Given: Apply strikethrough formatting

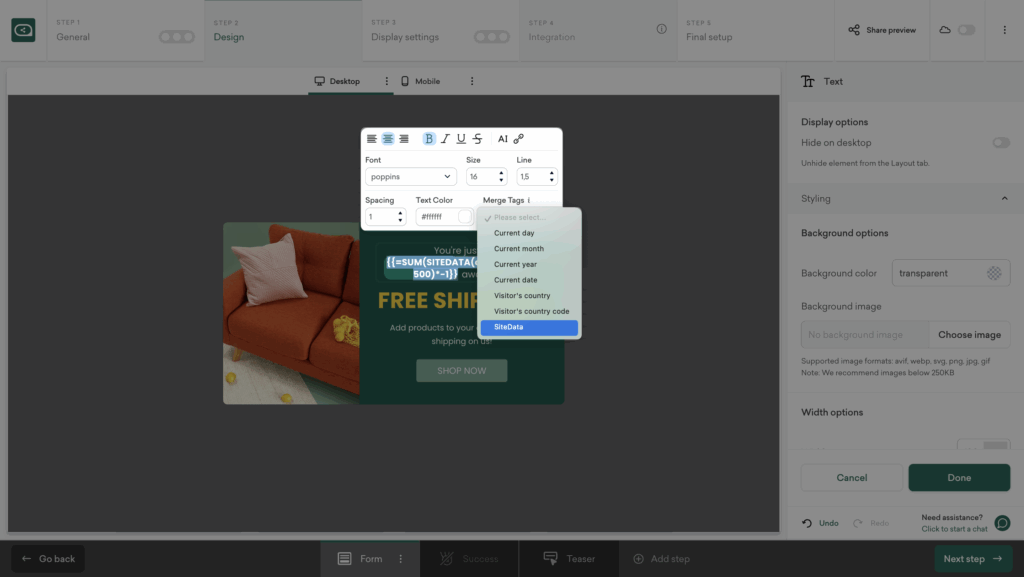Looking at the screenshot, I should [477, 139].
